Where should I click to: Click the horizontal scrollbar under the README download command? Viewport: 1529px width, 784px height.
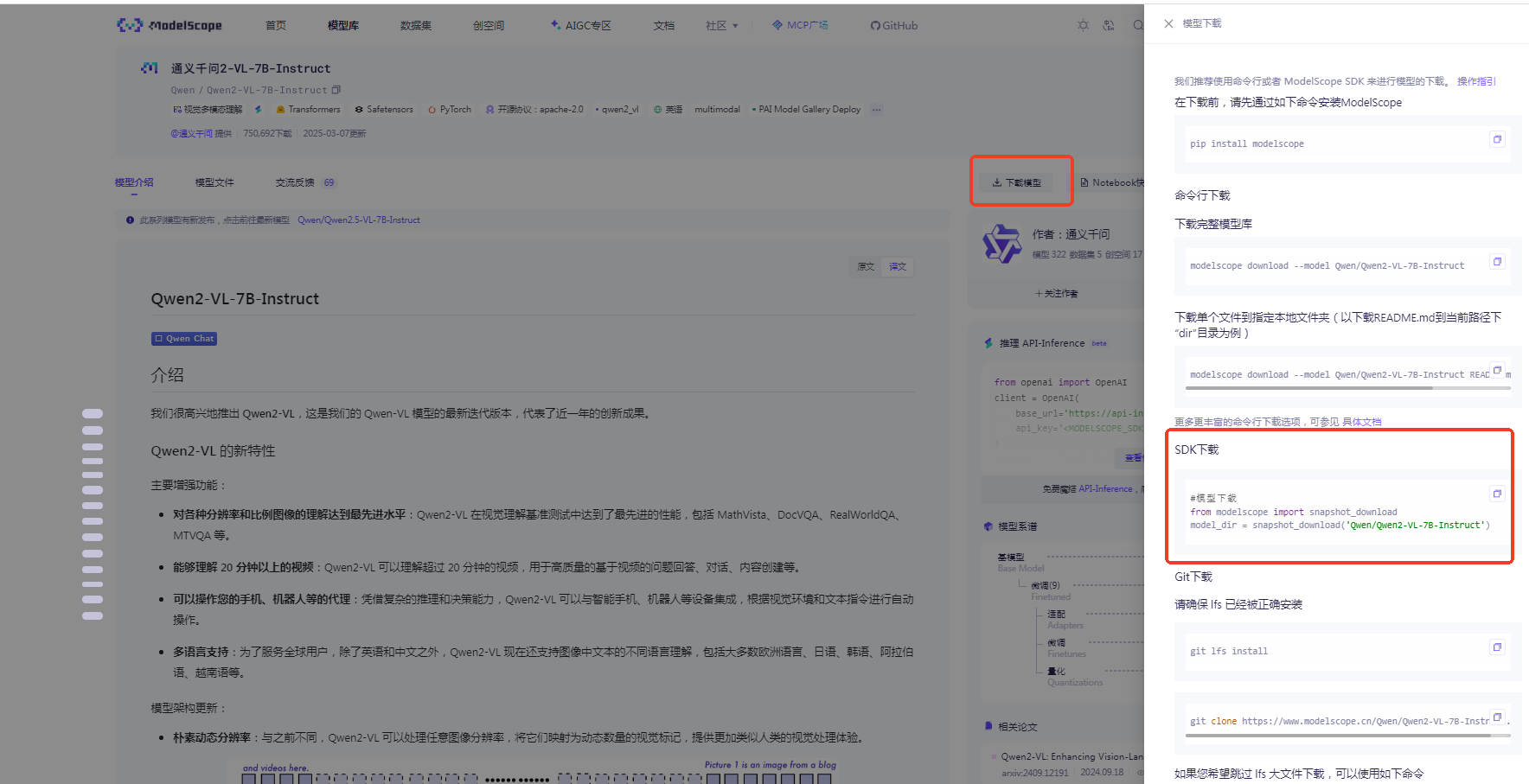(1308, 388)
